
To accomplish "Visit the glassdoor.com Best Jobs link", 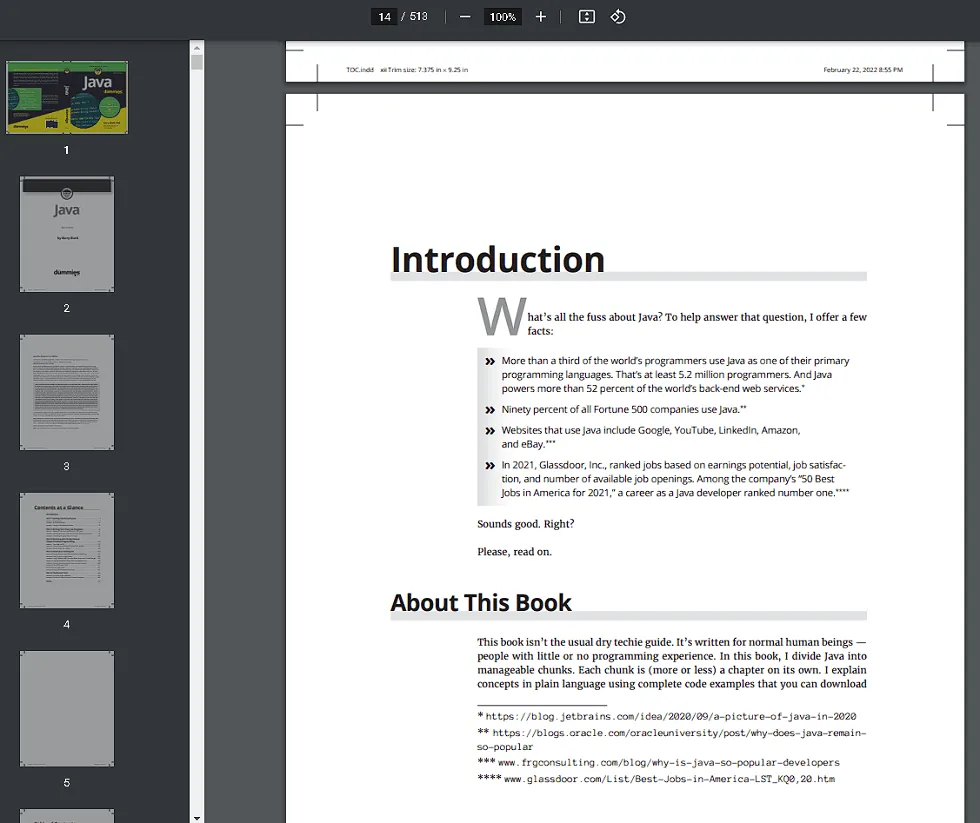I will pyautogui.click(x=668, y=778).
